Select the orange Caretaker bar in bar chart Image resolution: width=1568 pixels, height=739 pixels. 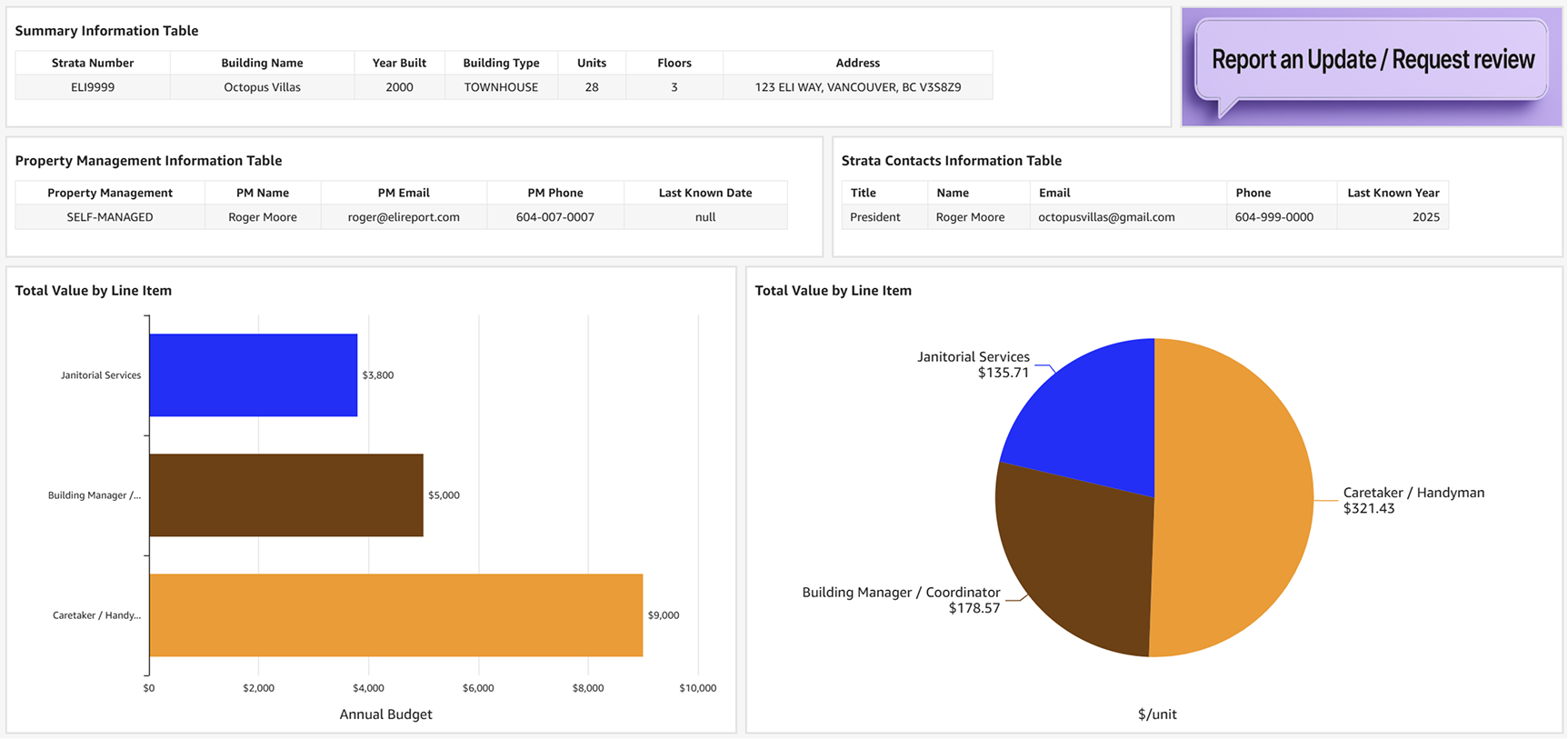click(395, 615)
